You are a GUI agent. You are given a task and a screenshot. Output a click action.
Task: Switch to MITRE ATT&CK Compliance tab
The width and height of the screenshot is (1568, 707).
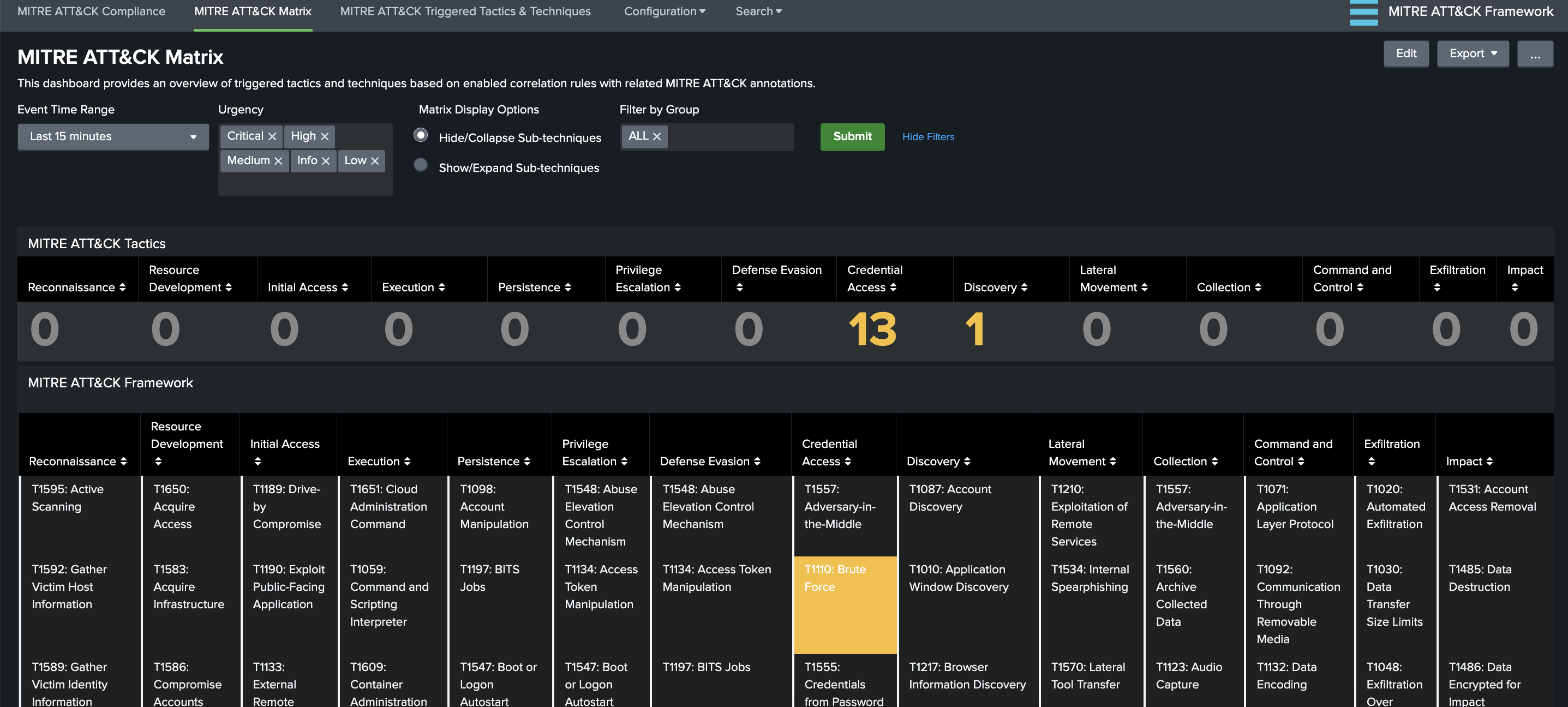(x=91, y=11)
